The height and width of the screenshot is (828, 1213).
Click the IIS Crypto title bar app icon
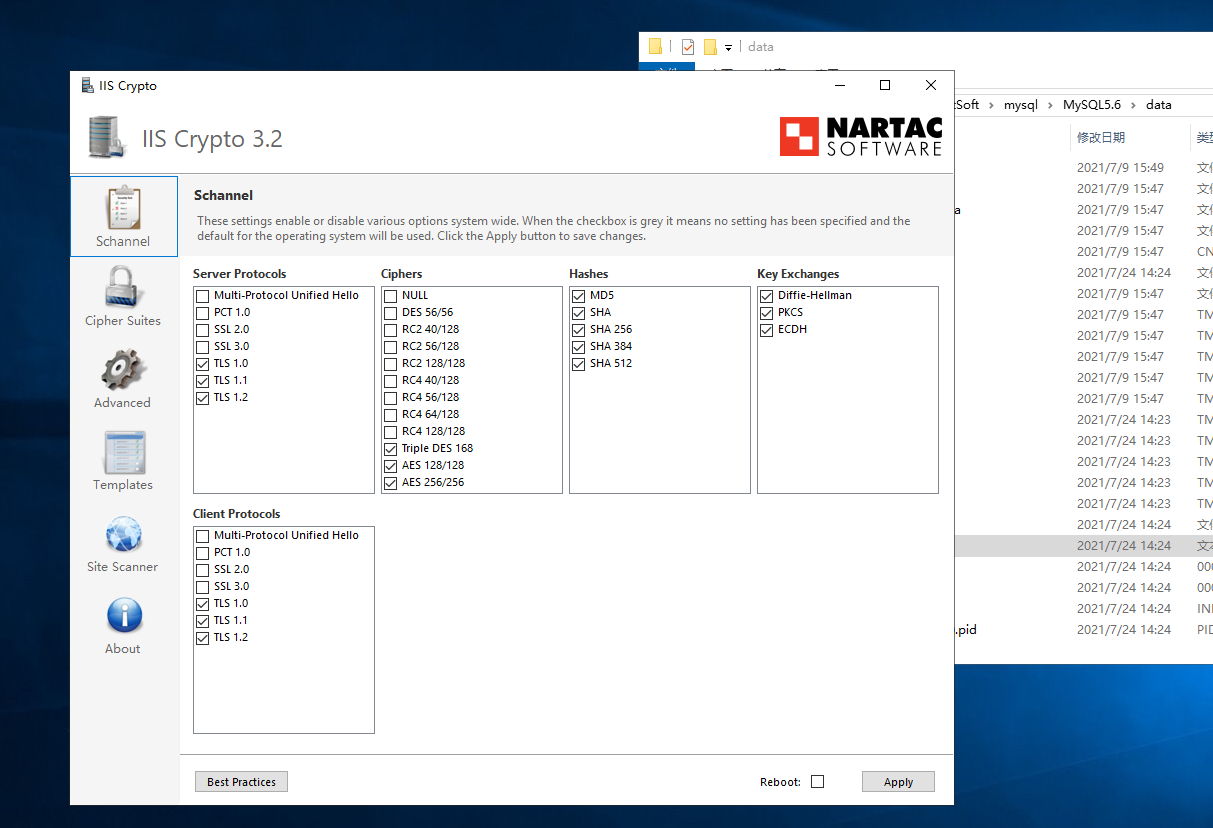(88, 86)
